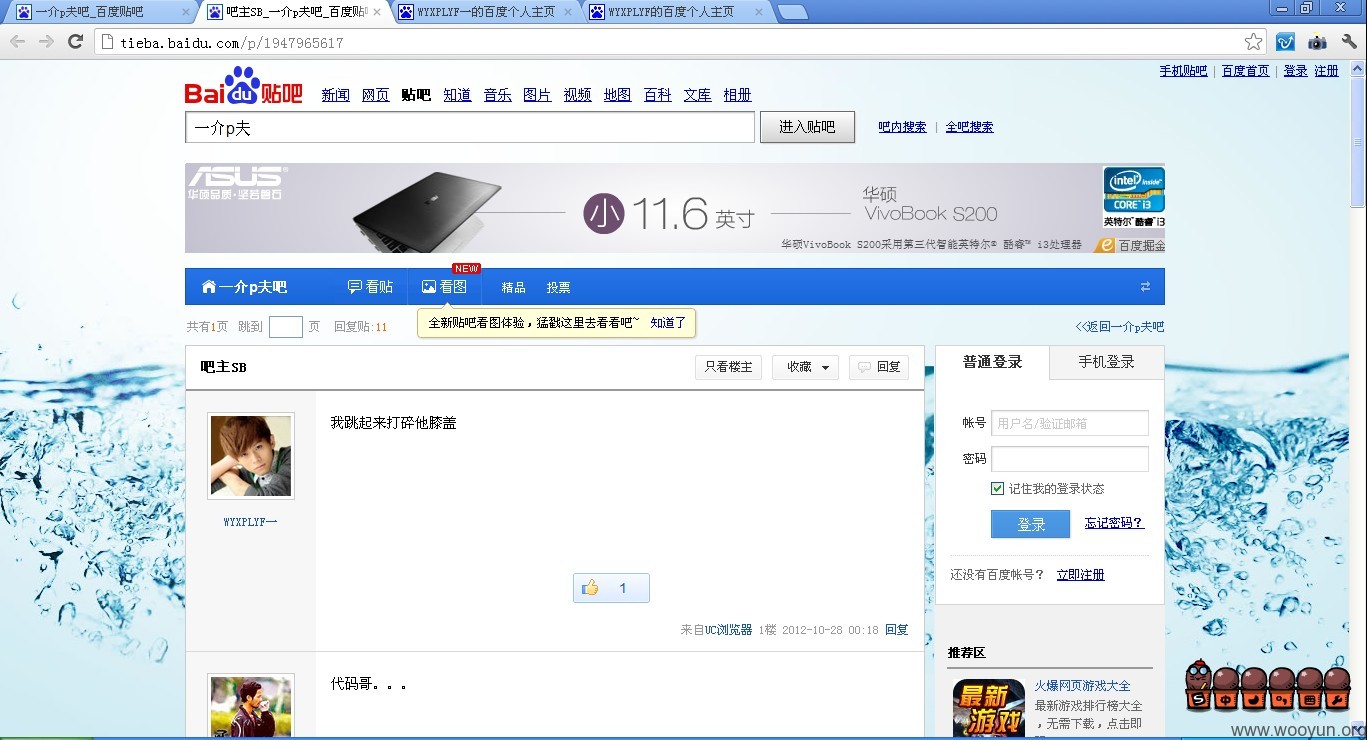The width and height of the screenshot is (1367, 740).
Task: Open 相册 link in top navigation
Action: coord(738,95)
